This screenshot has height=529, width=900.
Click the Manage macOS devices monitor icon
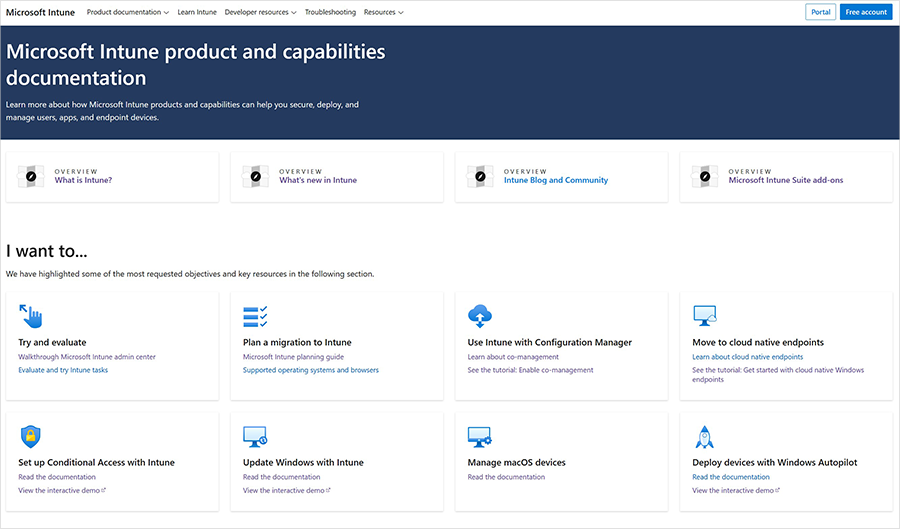click(480, 437)
